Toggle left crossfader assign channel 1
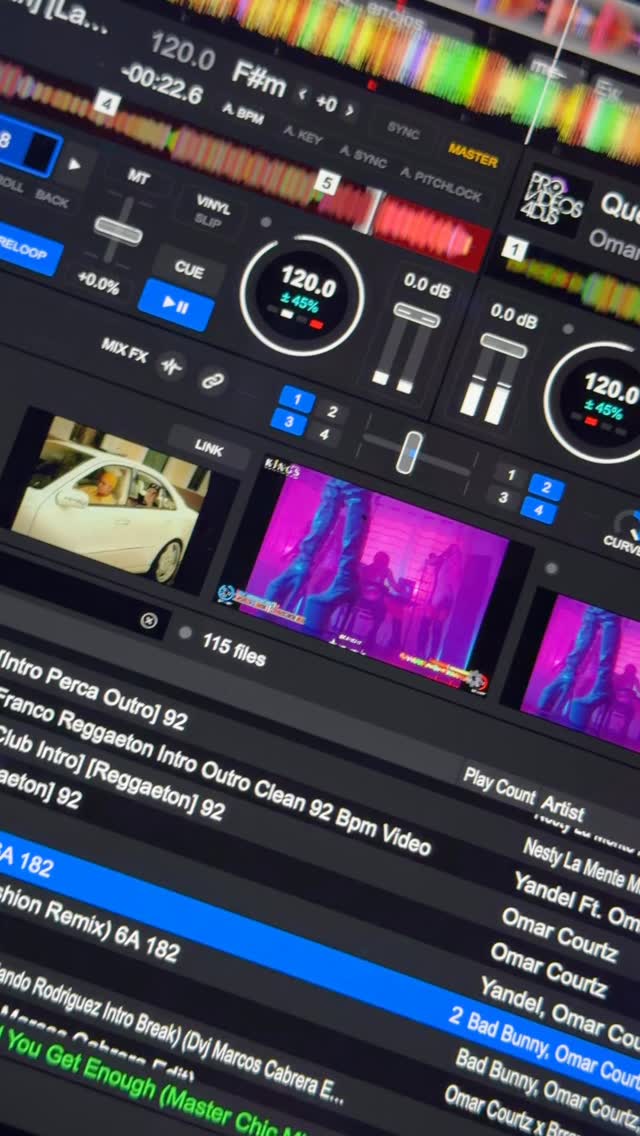Image resolution: width=640 pixels, height=1136 pixels. [296, 399]
